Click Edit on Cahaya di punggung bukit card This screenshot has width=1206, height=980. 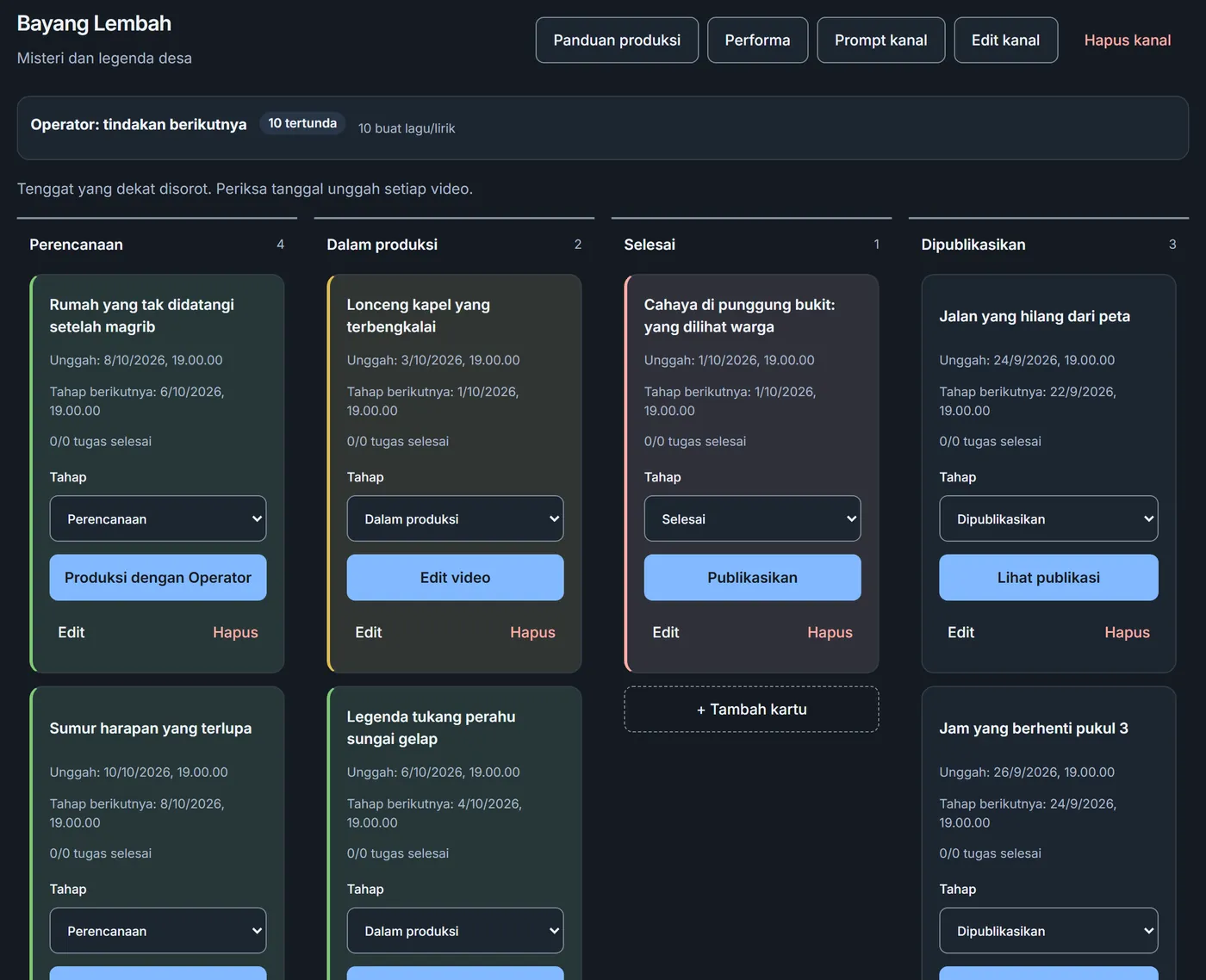coord(665,632)
